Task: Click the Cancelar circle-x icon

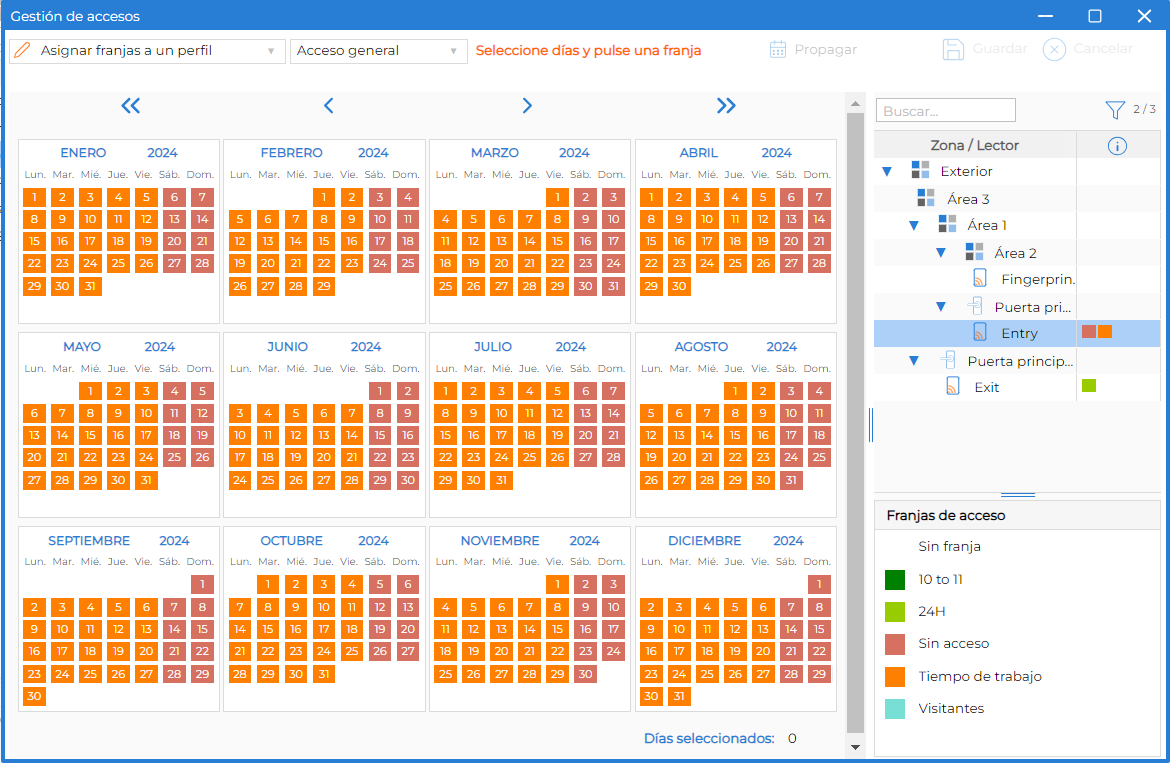Action: pyautogui.click(x=1054, y=49)
